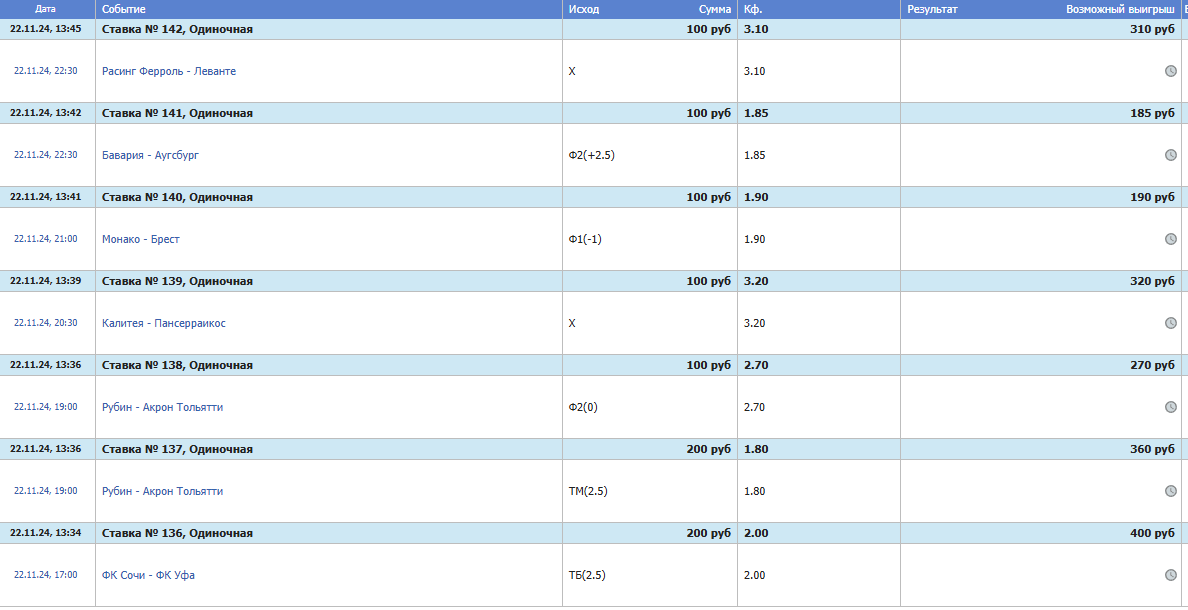This screenshot has width=1188, height=610.
Task: Click the clock icon in the Рубин ТМ(2.5) row
Action: 1170,491
